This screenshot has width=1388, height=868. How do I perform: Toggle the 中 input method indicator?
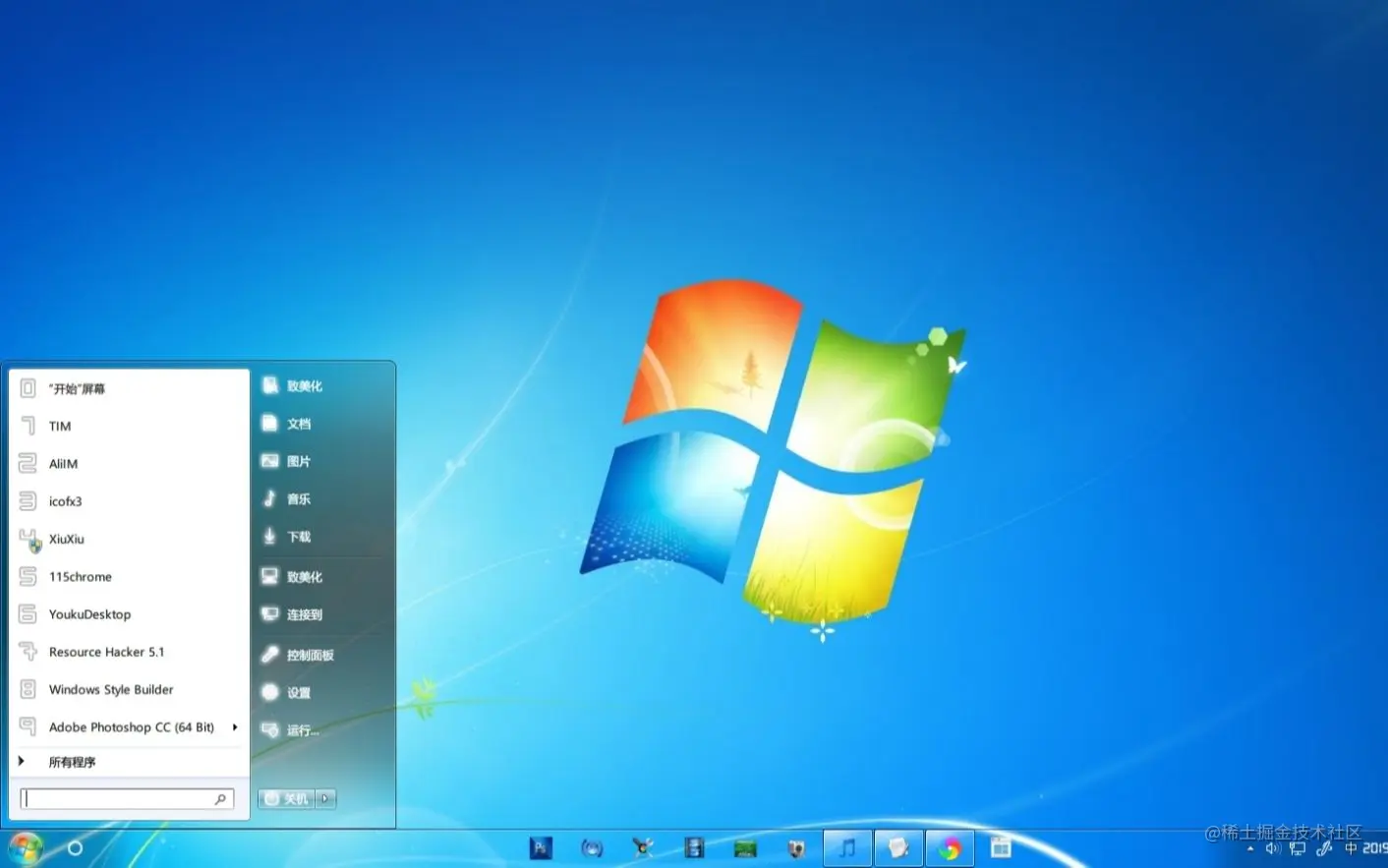(x=1351, y=848)
